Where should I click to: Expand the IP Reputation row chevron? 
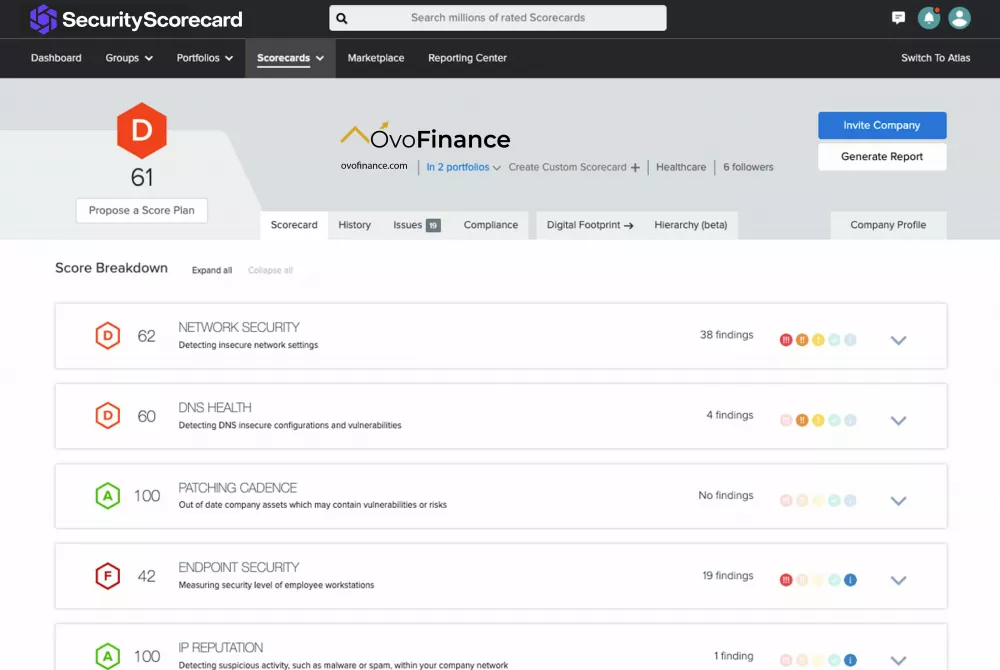pos(898,661)
